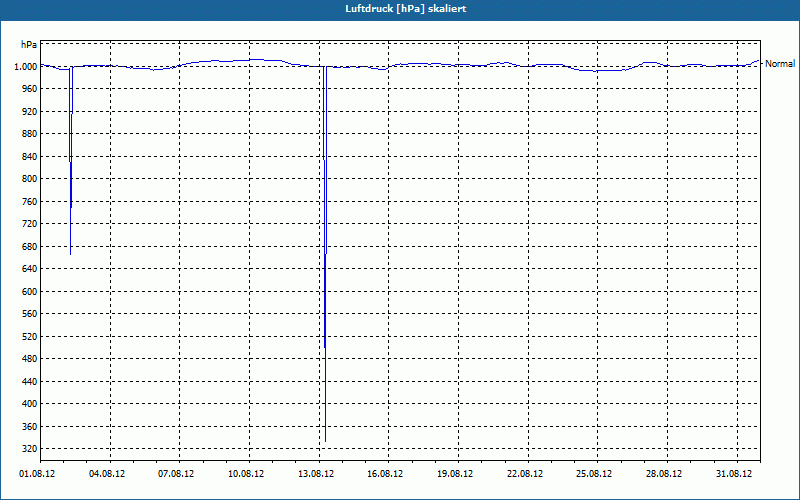The image size is (800, 500).
Task: Click the date label 07.08.12
Action: 176,474
